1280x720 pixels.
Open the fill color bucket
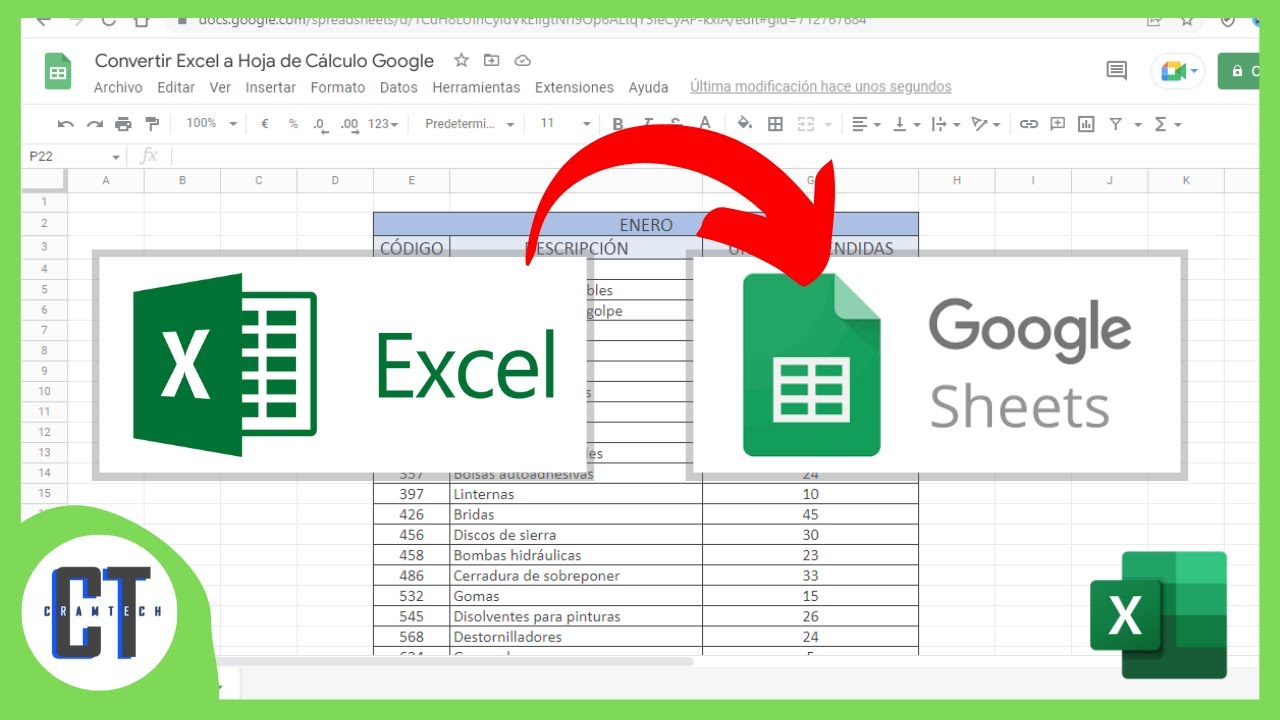pos(744,124)
